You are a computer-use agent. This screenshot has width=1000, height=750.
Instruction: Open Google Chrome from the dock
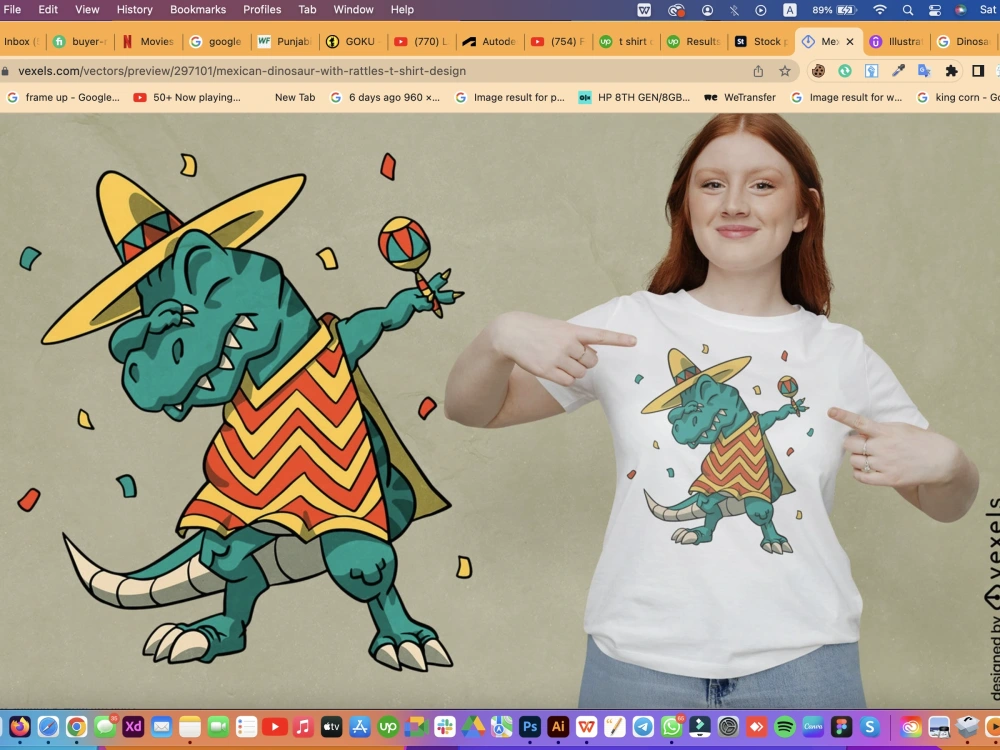click(x=77, y=726)
